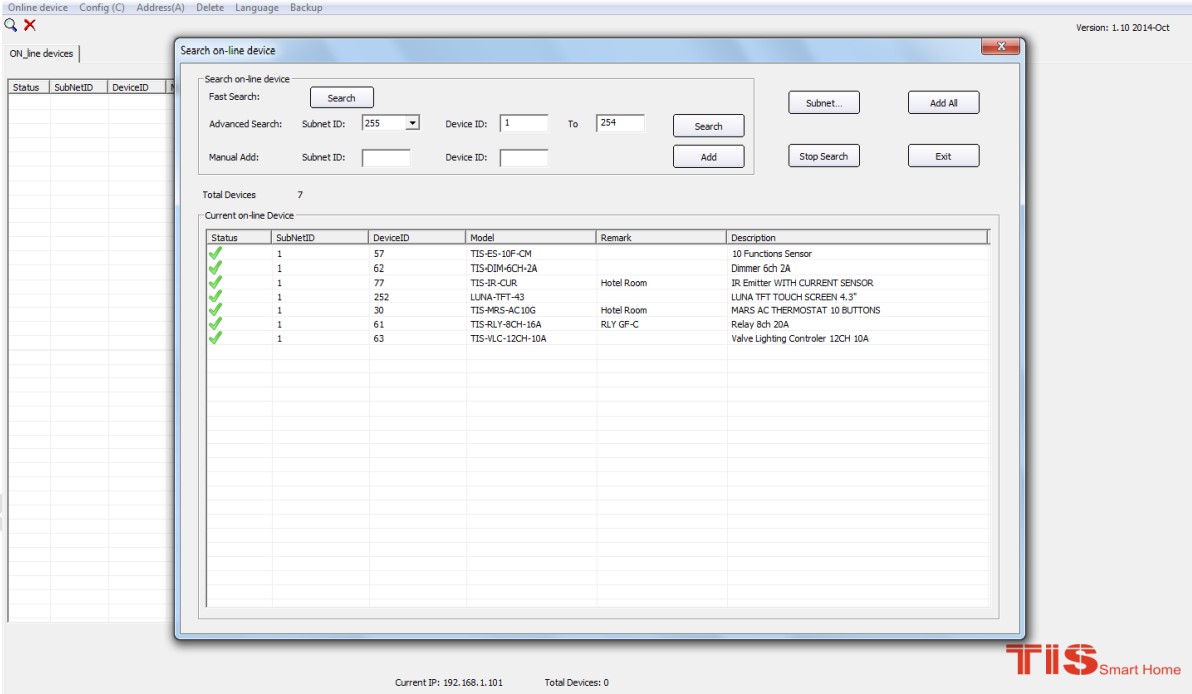
Task: Click the red X delete icon
Action: [30, 25]
